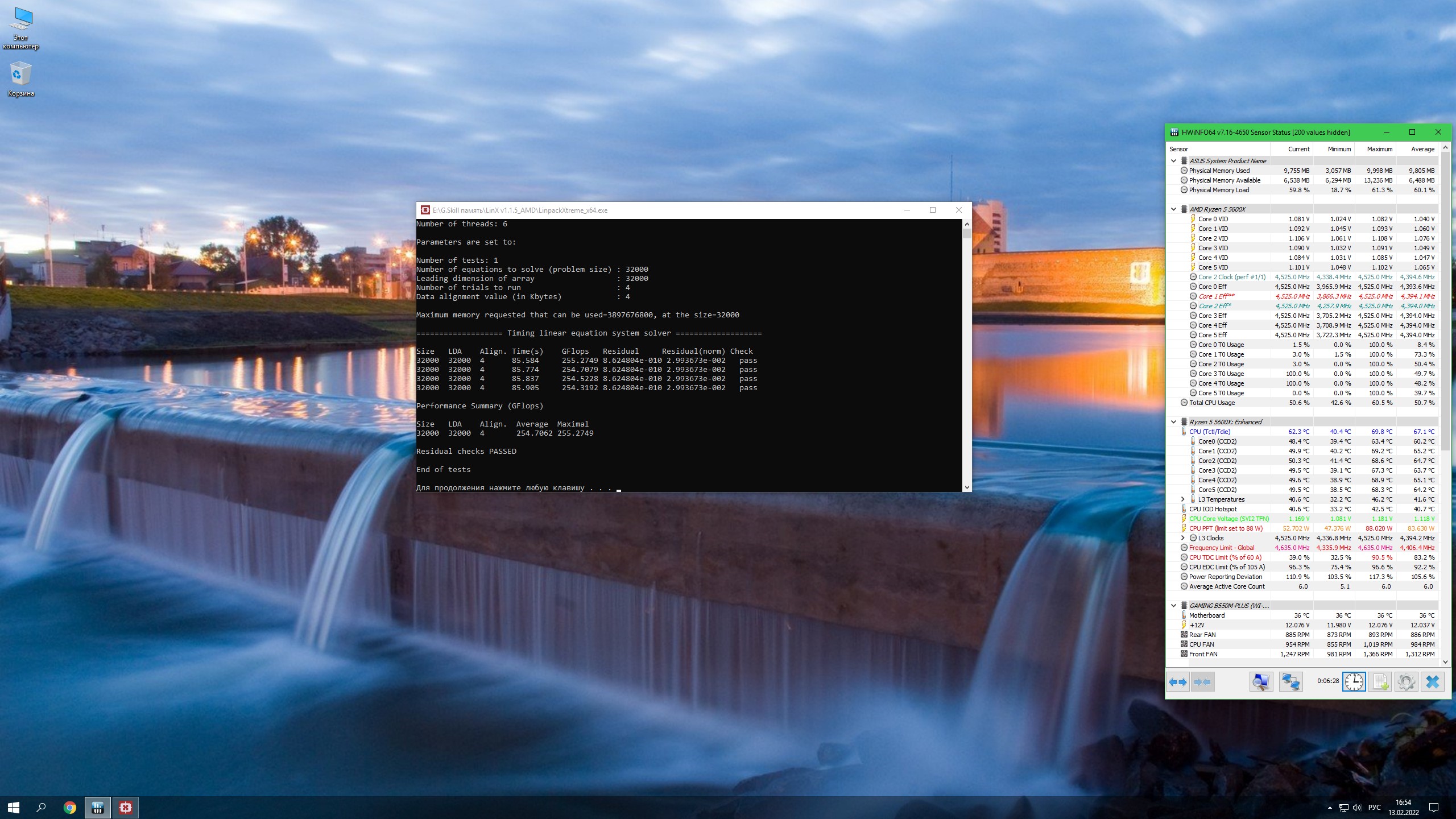The height and width of the screenshot is (819, 1456).
Task: Expand the L3 Temperatures sensor row
Action: pyautogui.click(x=1182, y=499)
